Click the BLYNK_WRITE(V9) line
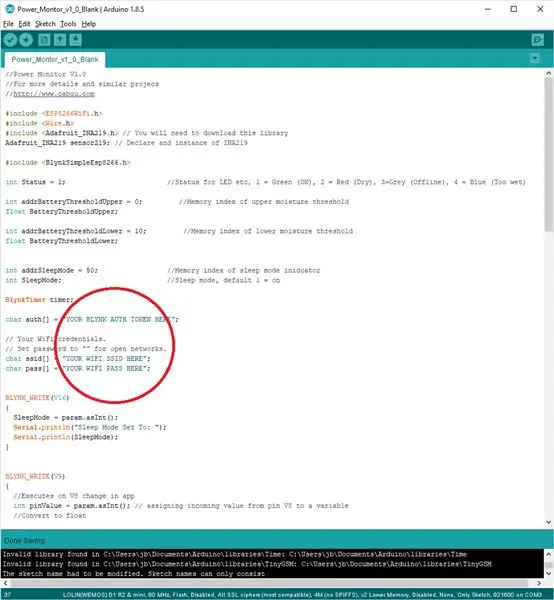Viewport: 554px width, 600px height. point(35,476)
